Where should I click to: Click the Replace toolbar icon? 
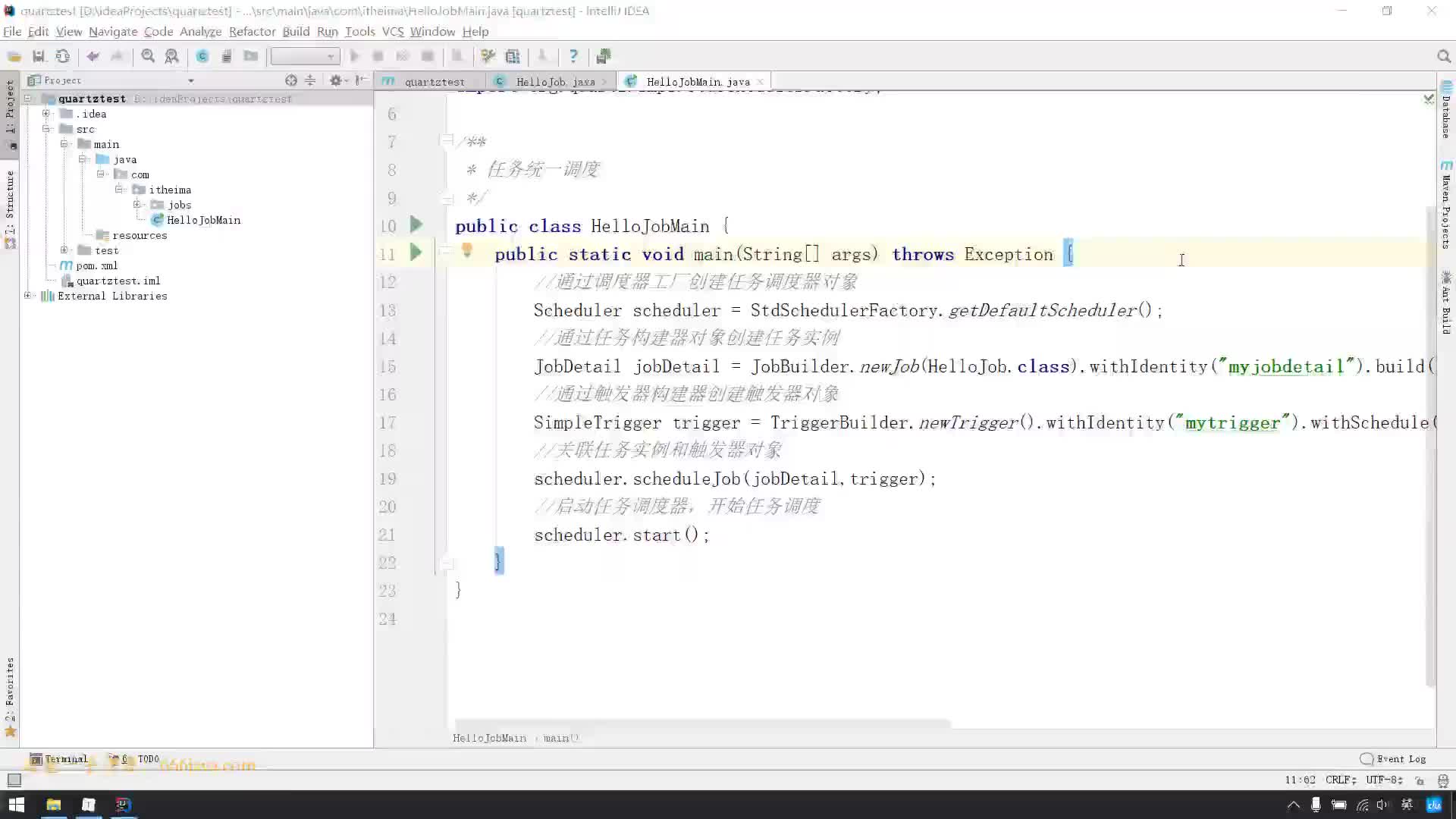point(172,56)
